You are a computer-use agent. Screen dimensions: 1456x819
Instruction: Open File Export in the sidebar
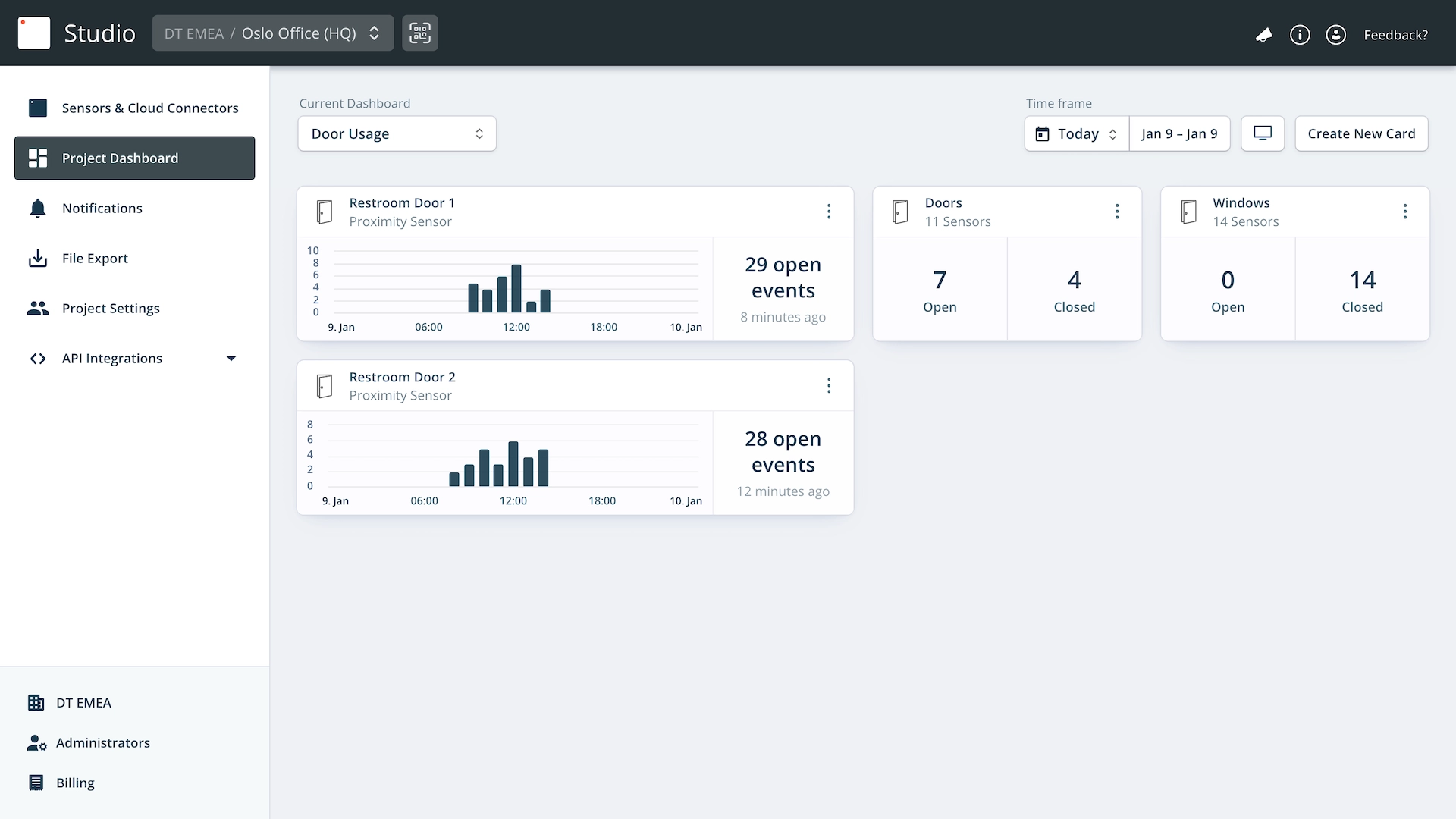(95, 259)
